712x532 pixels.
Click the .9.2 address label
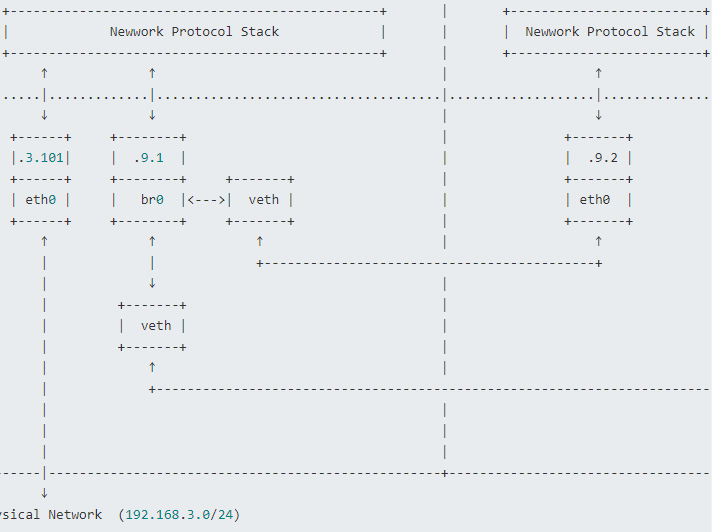602,157
